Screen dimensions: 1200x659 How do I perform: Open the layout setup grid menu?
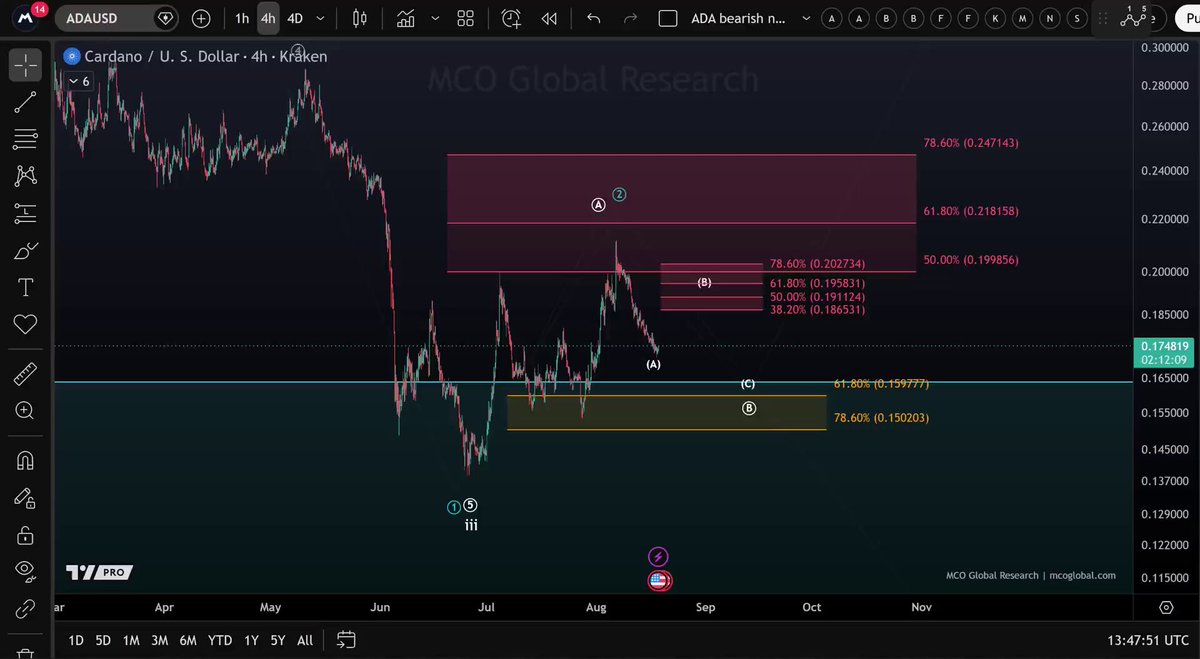[x=465, y=18]
